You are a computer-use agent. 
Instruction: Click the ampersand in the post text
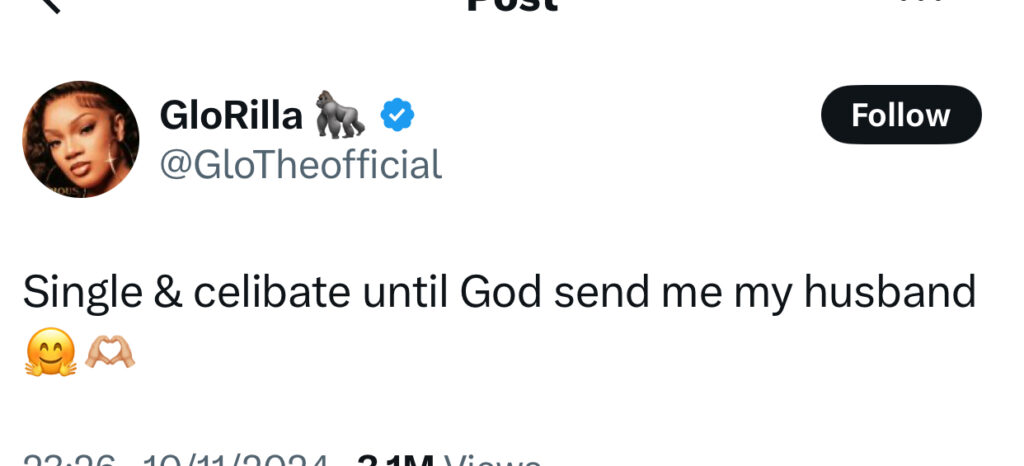(x=164, y=292)
